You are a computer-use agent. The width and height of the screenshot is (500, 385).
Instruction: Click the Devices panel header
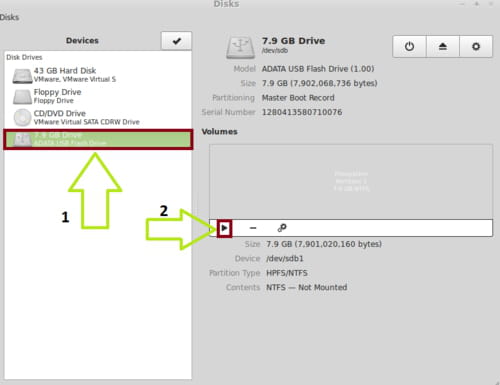coord(82,41)
